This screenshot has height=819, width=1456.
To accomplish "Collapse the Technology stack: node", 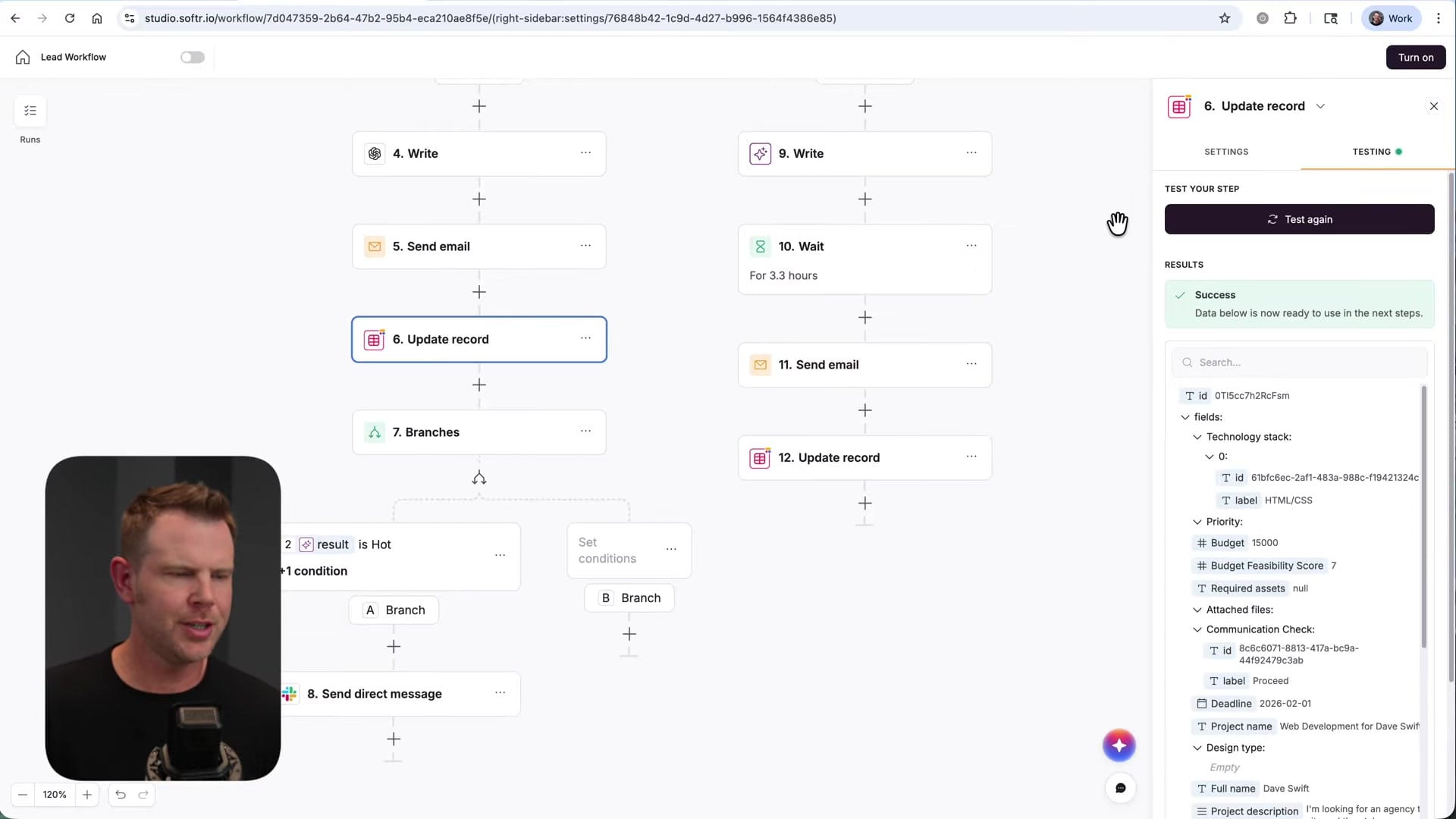I will 1197,437.
